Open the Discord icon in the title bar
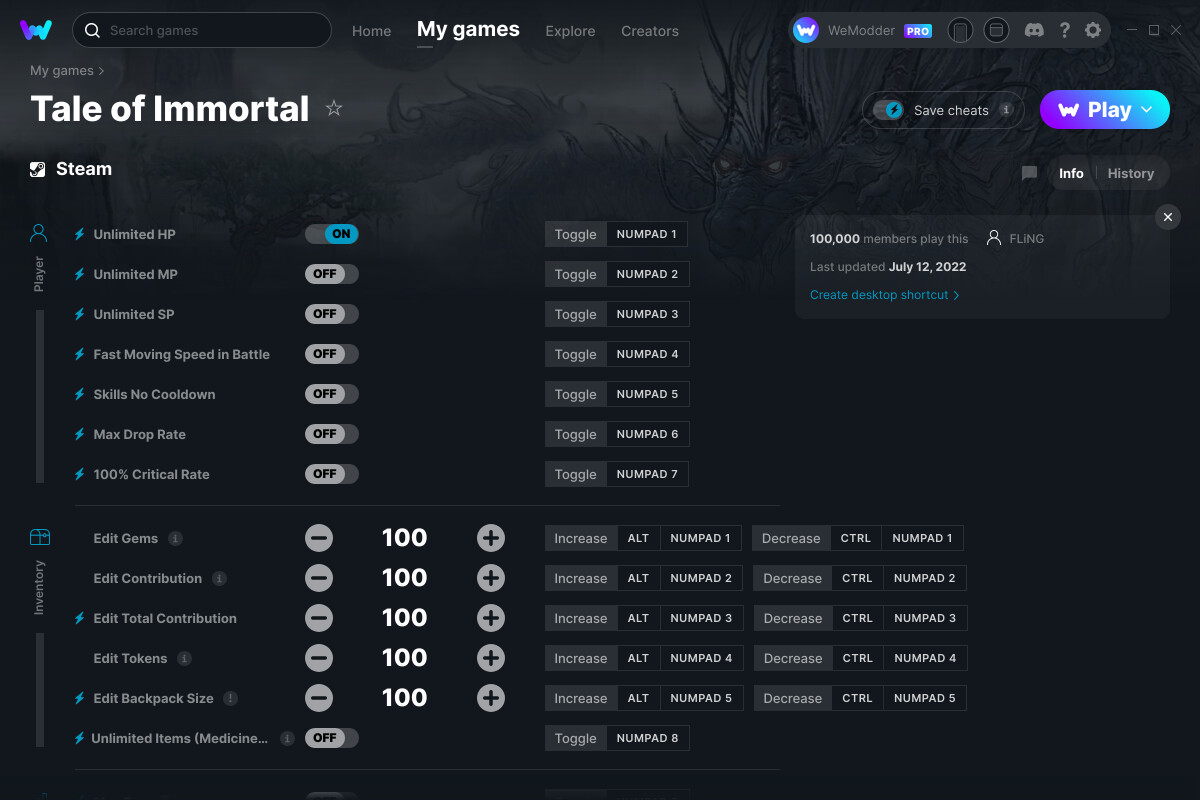The image size is (1200, 800). [x=1034, y=30]
